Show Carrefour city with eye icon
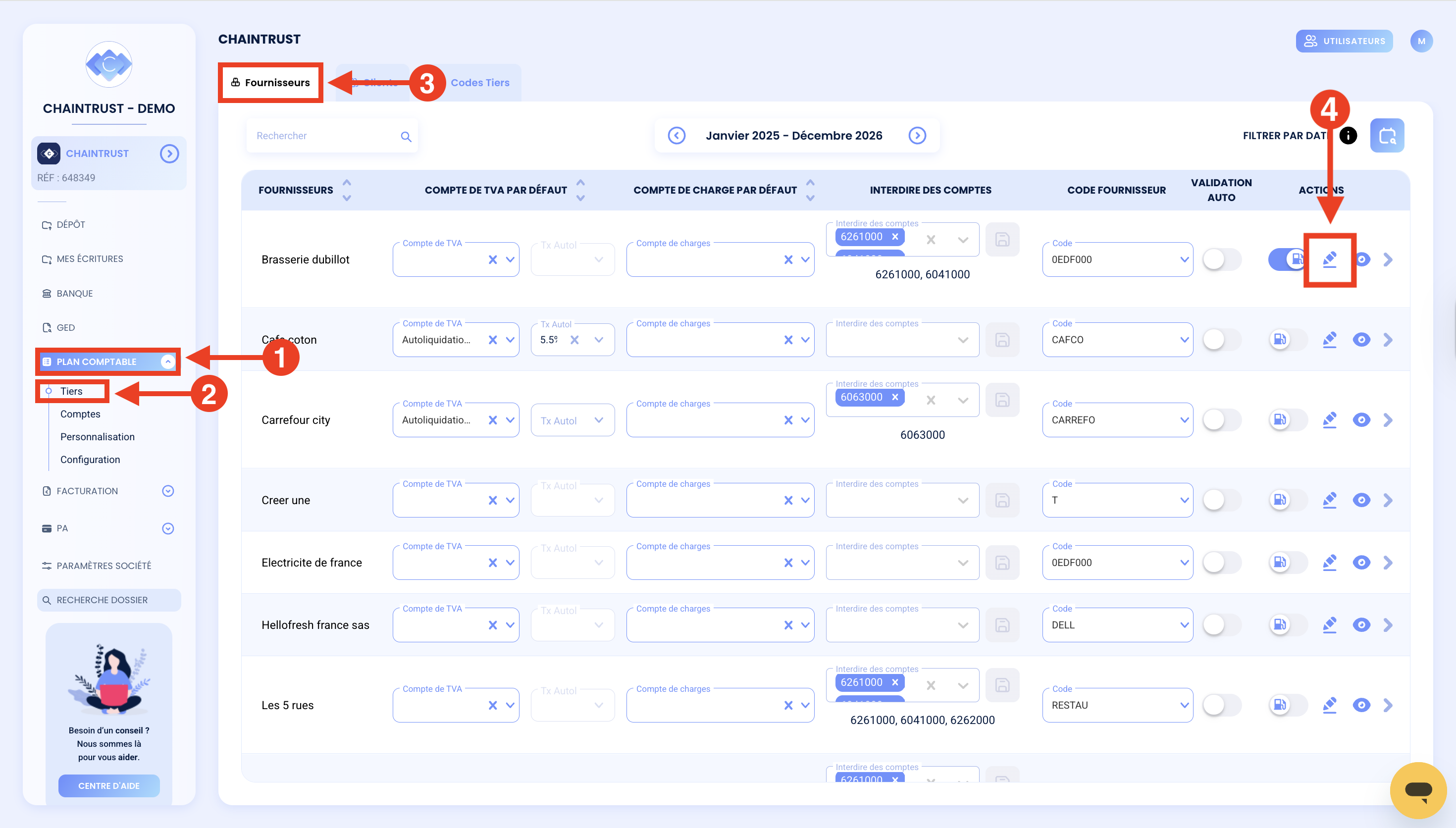This screenshot has width=1456, height=828. [x=1361, y=419]
